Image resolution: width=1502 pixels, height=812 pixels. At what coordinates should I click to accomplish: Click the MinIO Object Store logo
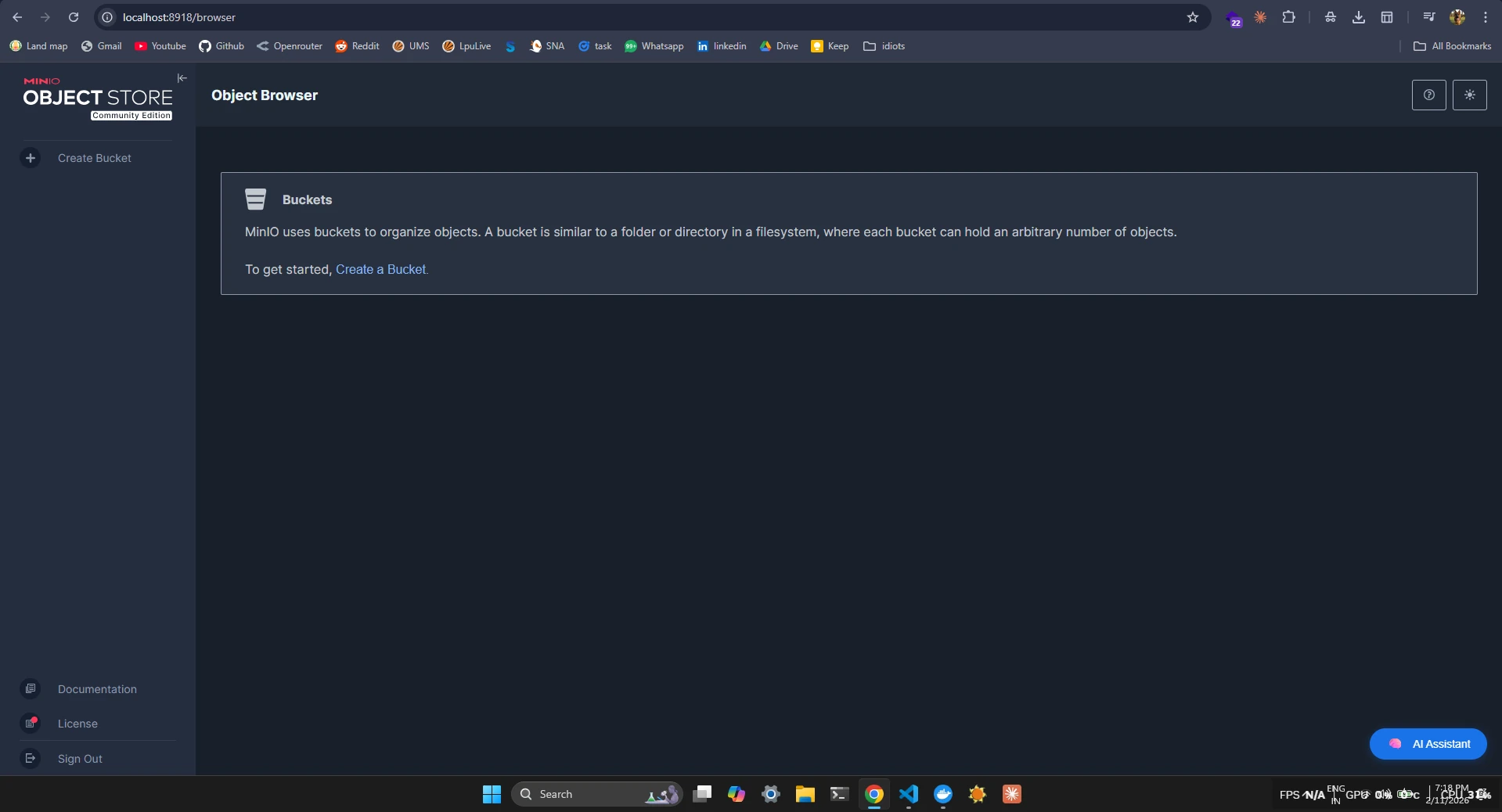[x=98, y=98]
